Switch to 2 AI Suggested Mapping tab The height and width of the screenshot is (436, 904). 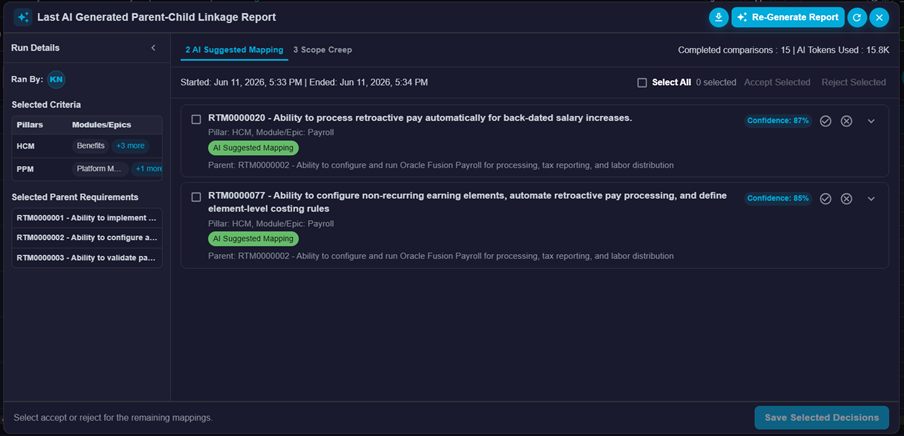point(234,50)
